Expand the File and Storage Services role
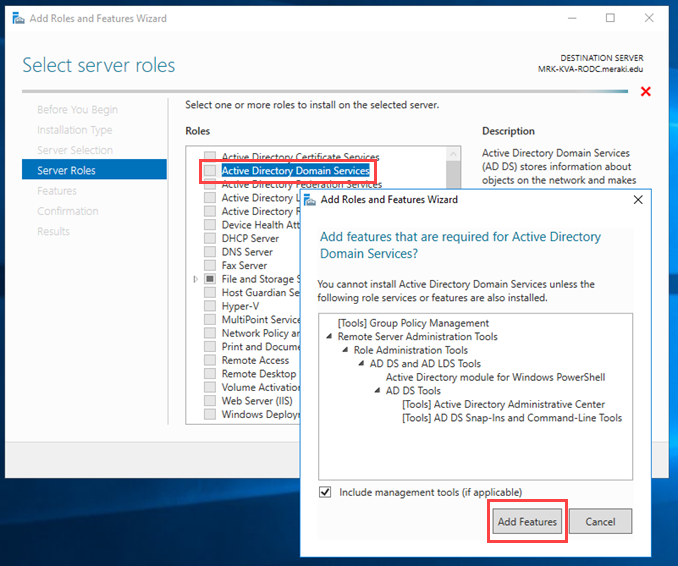Screen dimensions: 678x566 pyautogui.click(x=196, y=280)
